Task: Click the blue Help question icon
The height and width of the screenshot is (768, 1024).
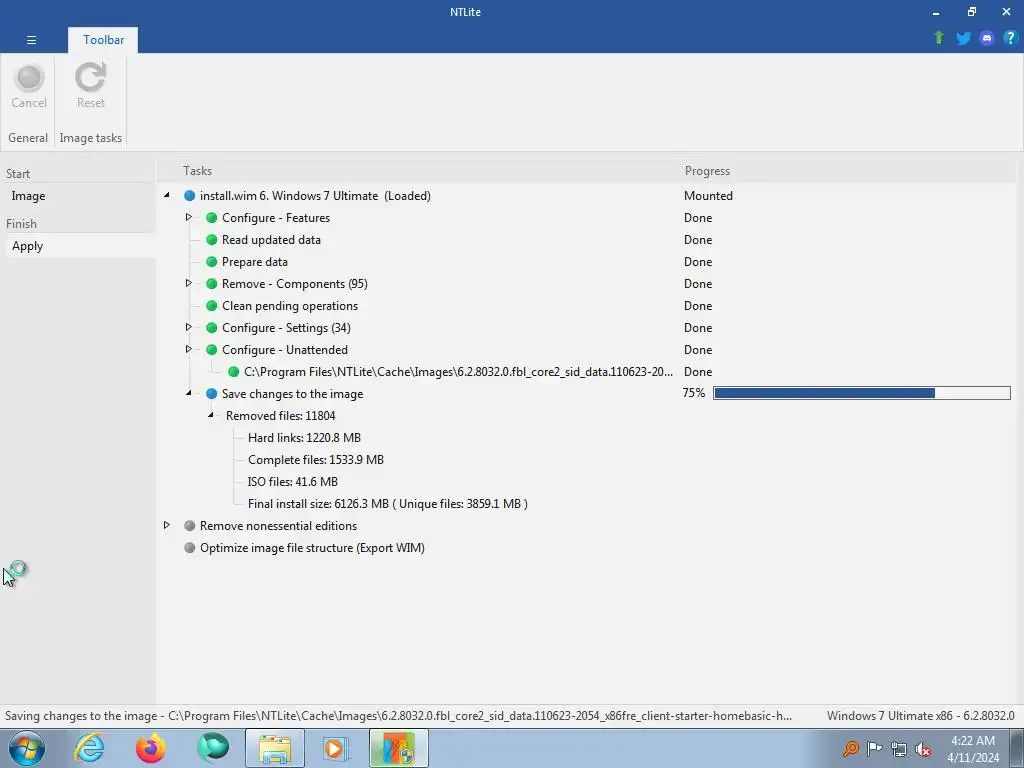Action: [1010, 38]
